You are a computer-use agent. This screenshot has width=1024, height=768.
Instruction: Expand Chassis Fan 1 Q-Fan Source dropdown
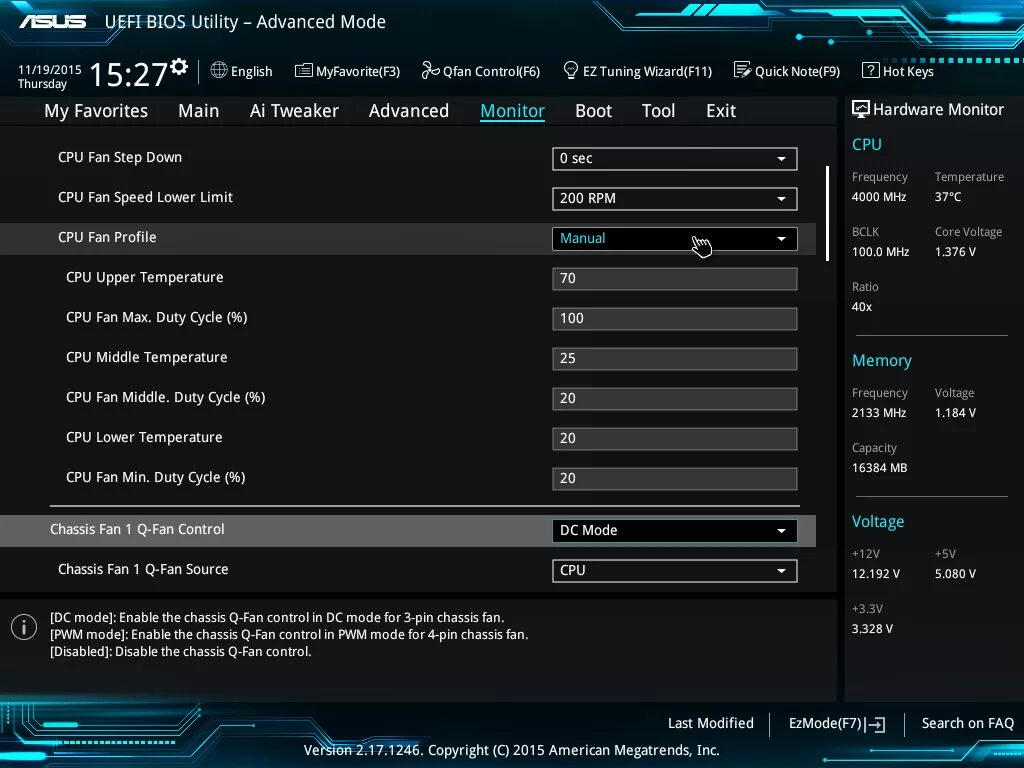[674, 570]
